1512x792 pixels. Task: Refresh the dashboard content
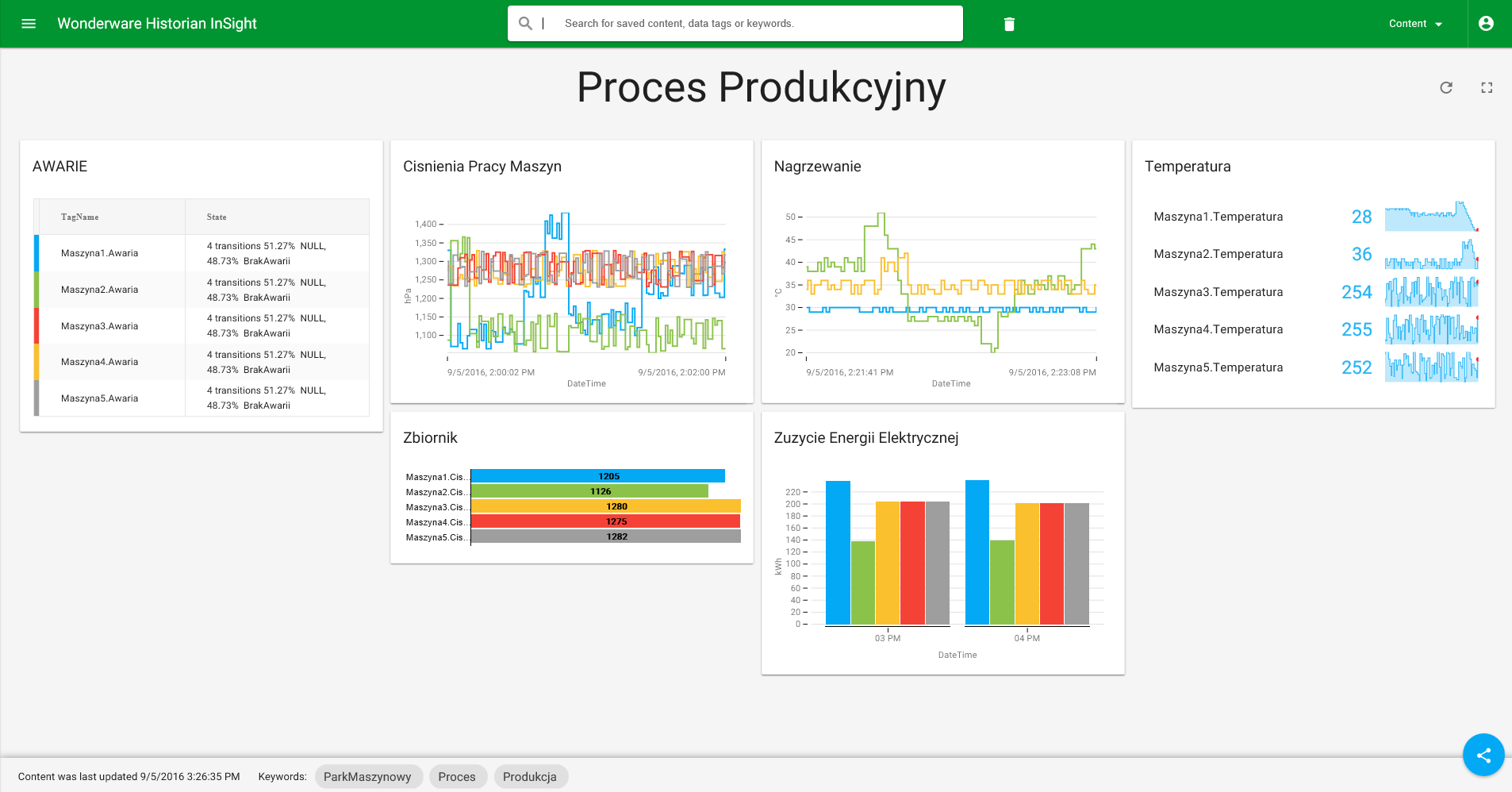pyautogui.click(x=1446, y=88)
